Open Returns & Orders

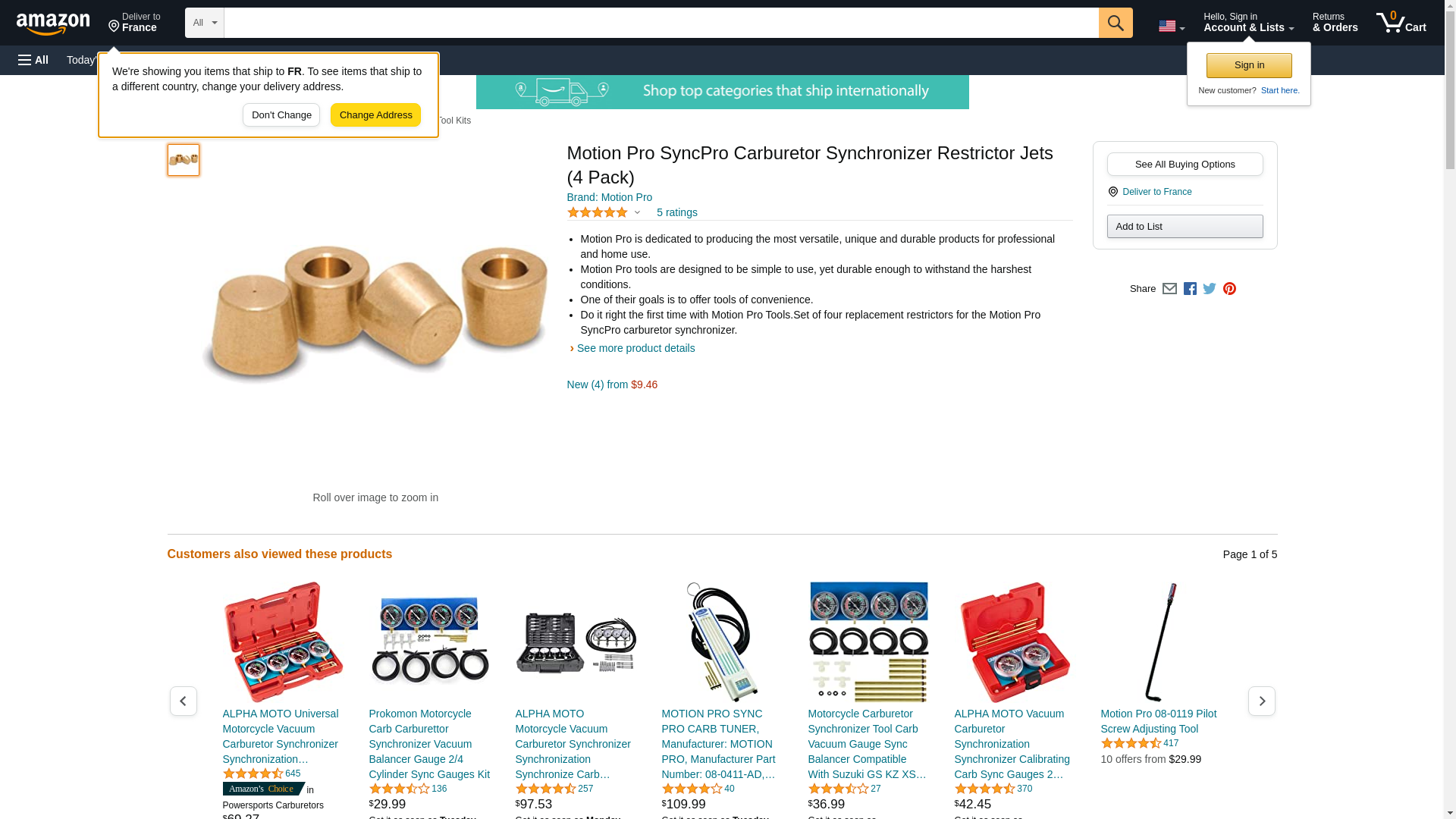1335,23
